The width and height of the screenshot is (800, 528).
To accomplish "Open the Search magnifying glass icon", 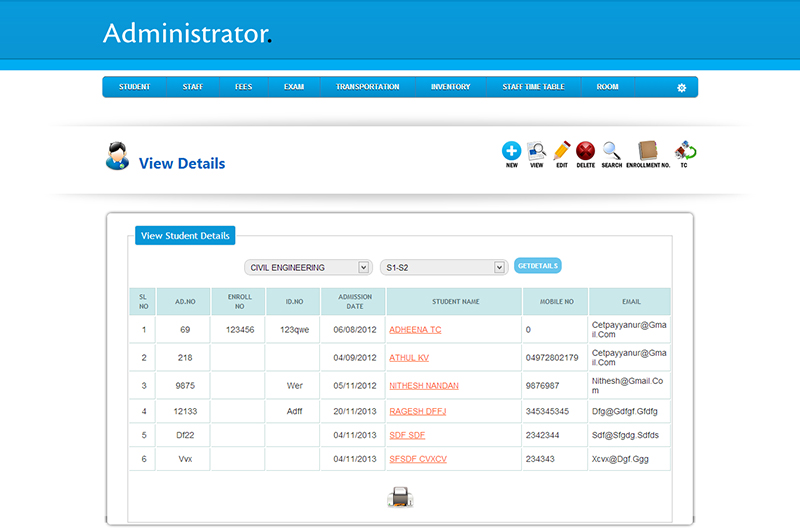I will 611,151.
